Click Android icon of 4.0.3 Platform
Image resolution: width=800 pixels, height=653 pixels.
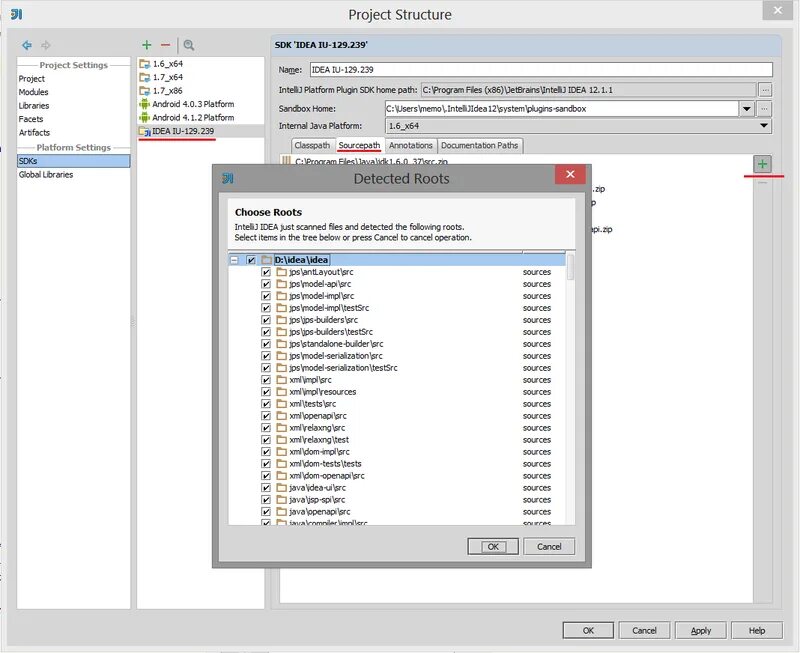pos(145,104)
